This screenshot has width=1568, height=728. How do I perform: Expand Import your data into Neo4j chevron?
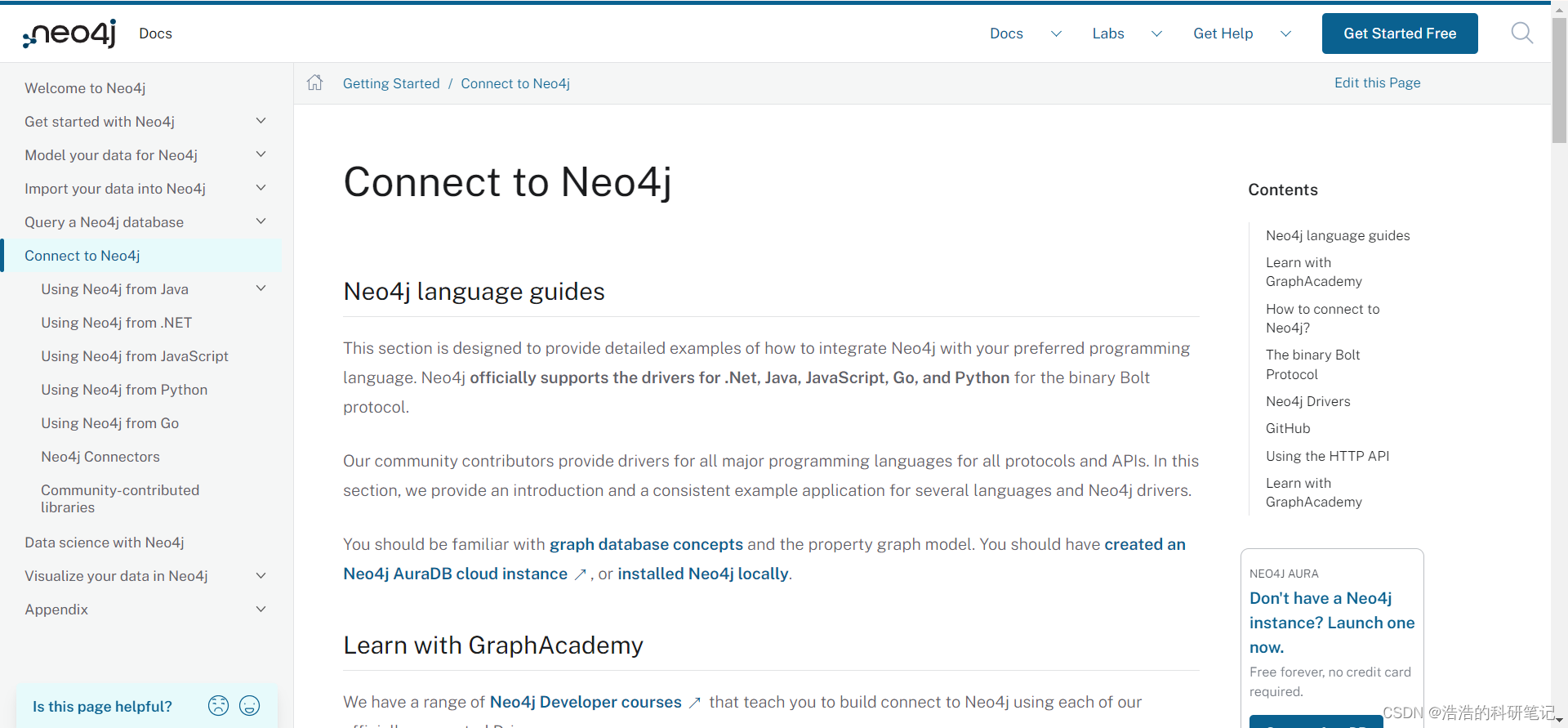coord(261,188)
